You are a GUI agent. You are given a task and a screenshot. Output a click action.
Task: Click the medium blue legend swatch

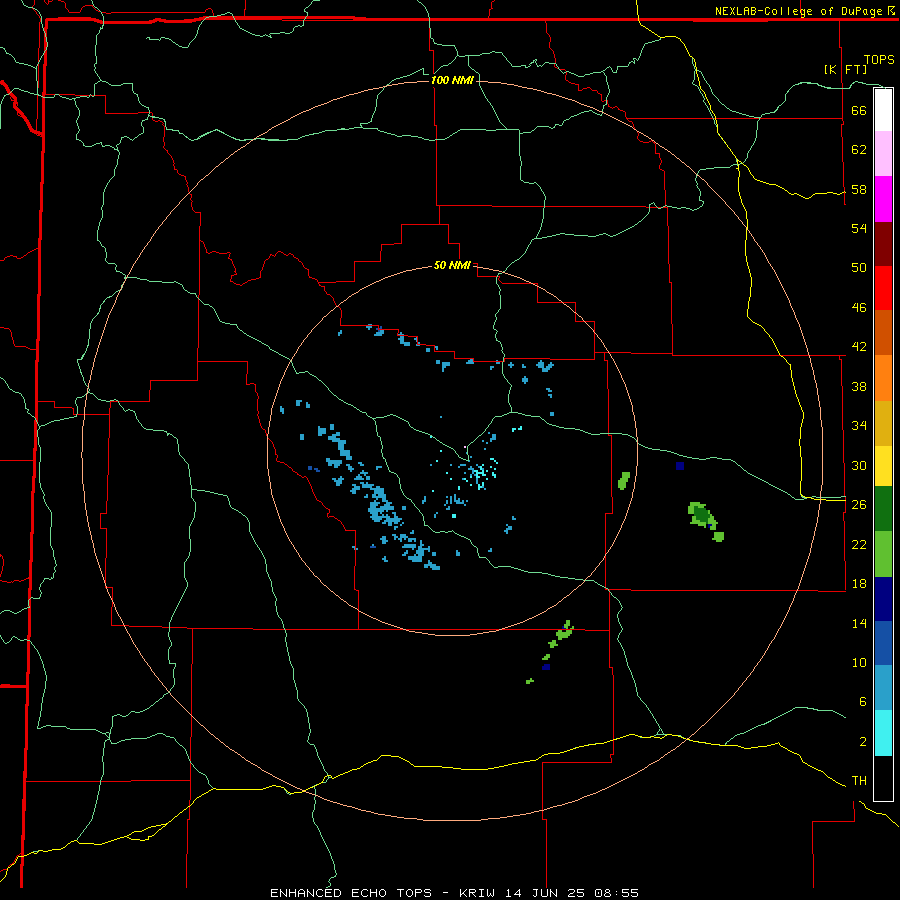pyautogui.click(x=883, y=643)
